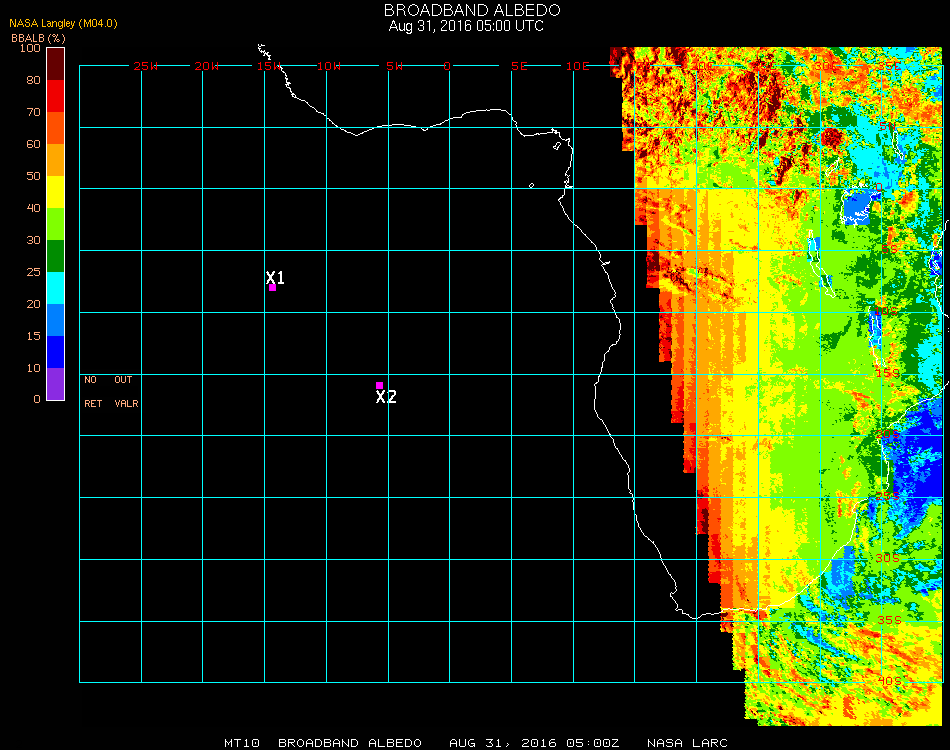Choose the dark green 25-30% legend swatch
The image size is (950, 750).
click(x=56, y=256)
